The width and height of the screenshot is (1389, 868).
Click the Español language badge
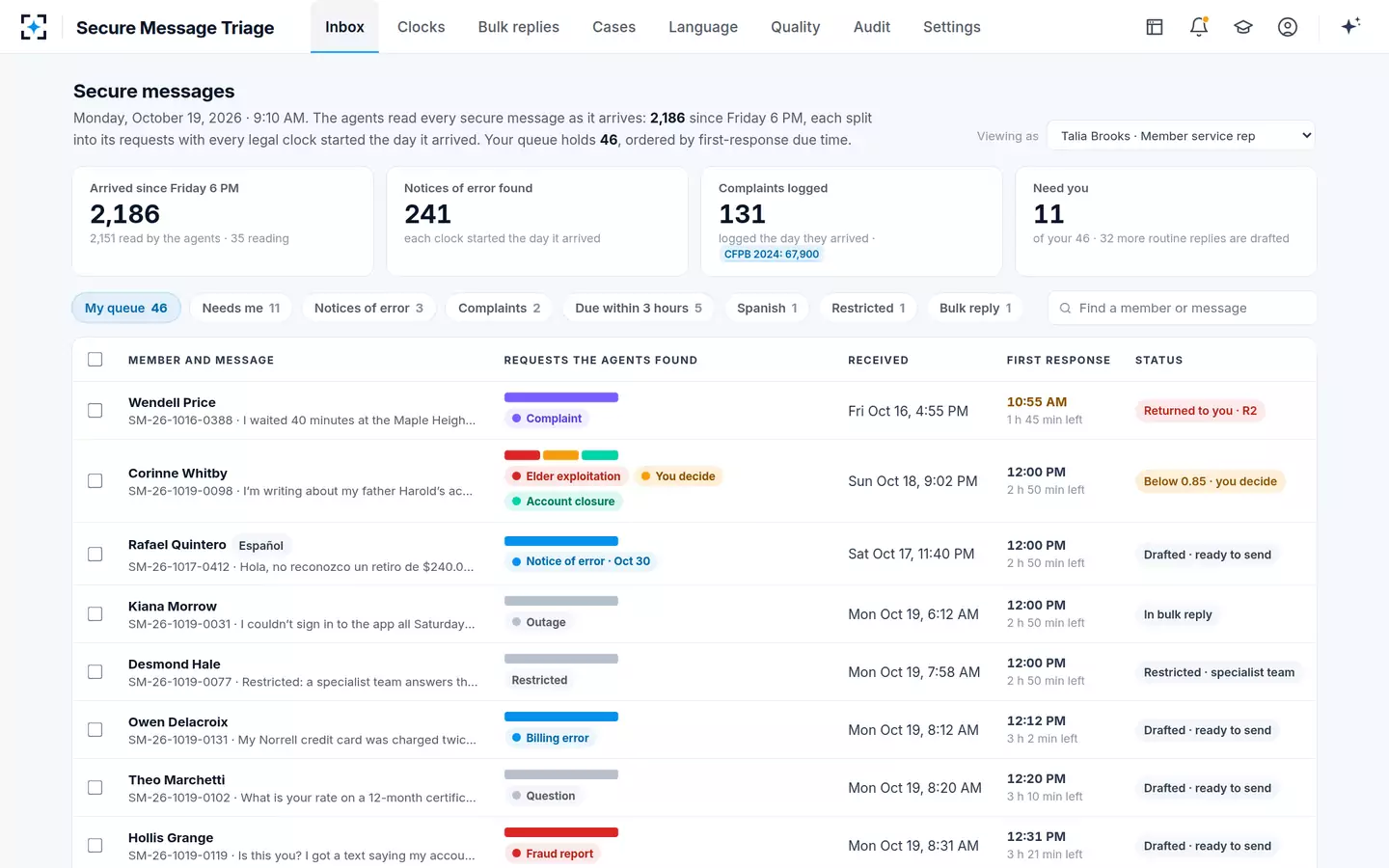[x=261, y=546]
